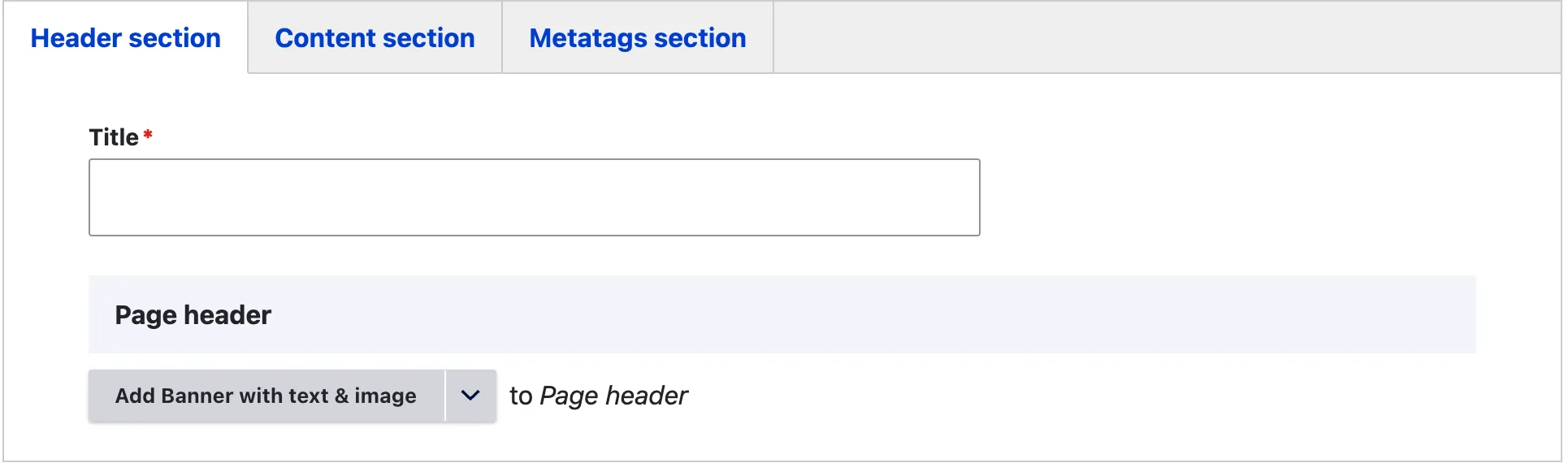Click the Page header section heading text

tap(193, 315)
